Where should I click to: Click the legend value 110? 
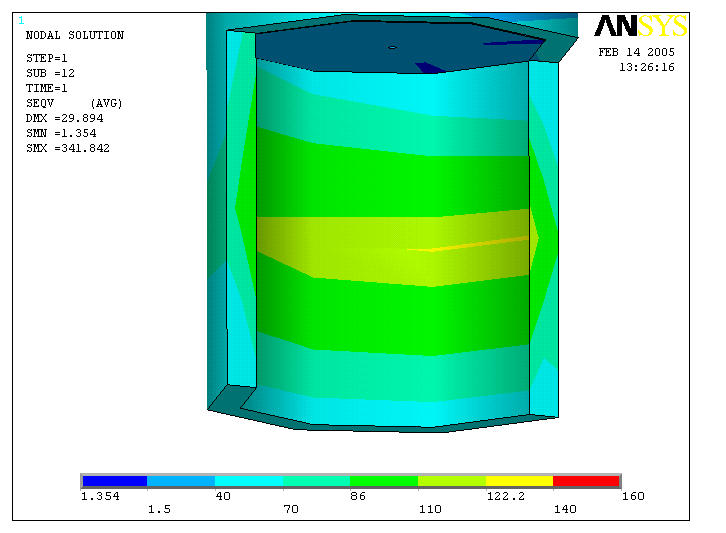point(430,509)
